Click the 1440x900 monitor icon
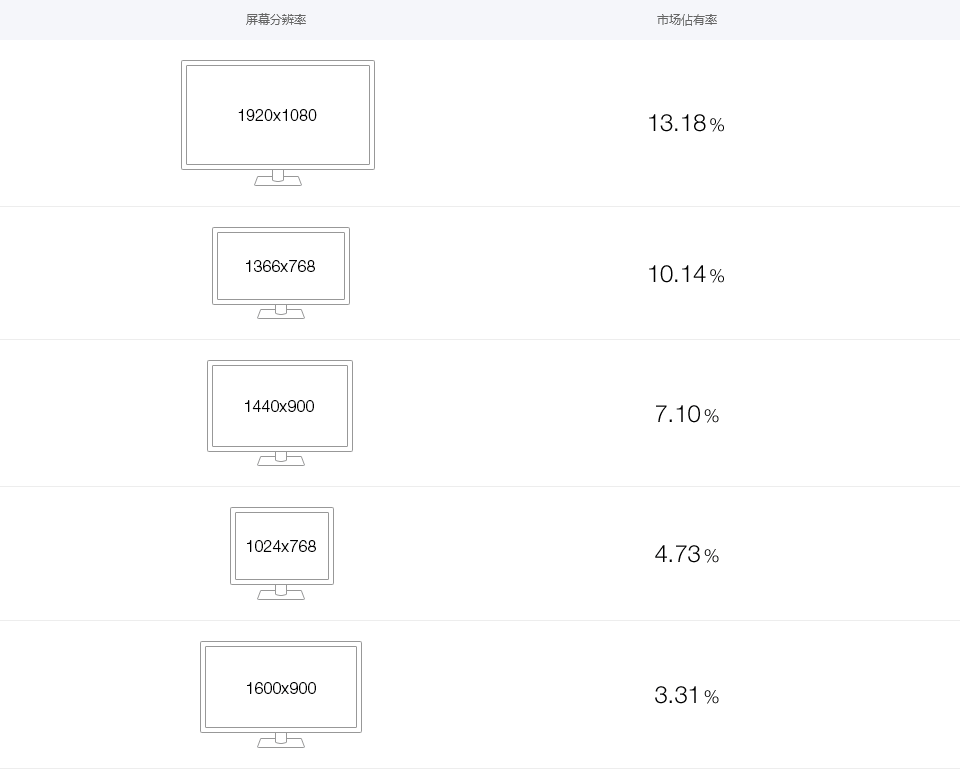 click(280, 413)
